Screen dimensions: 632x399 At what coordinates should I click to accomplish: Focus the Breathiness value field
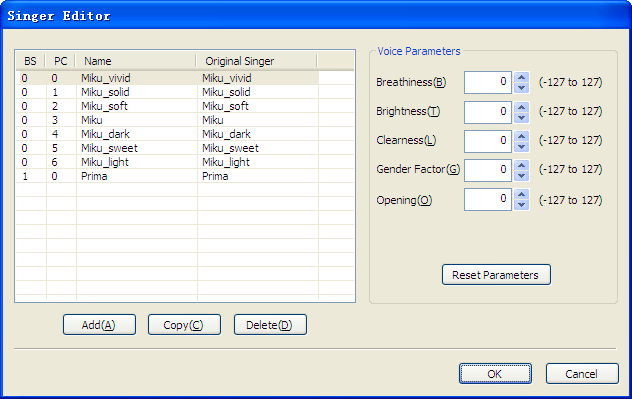tap(488, 83)
